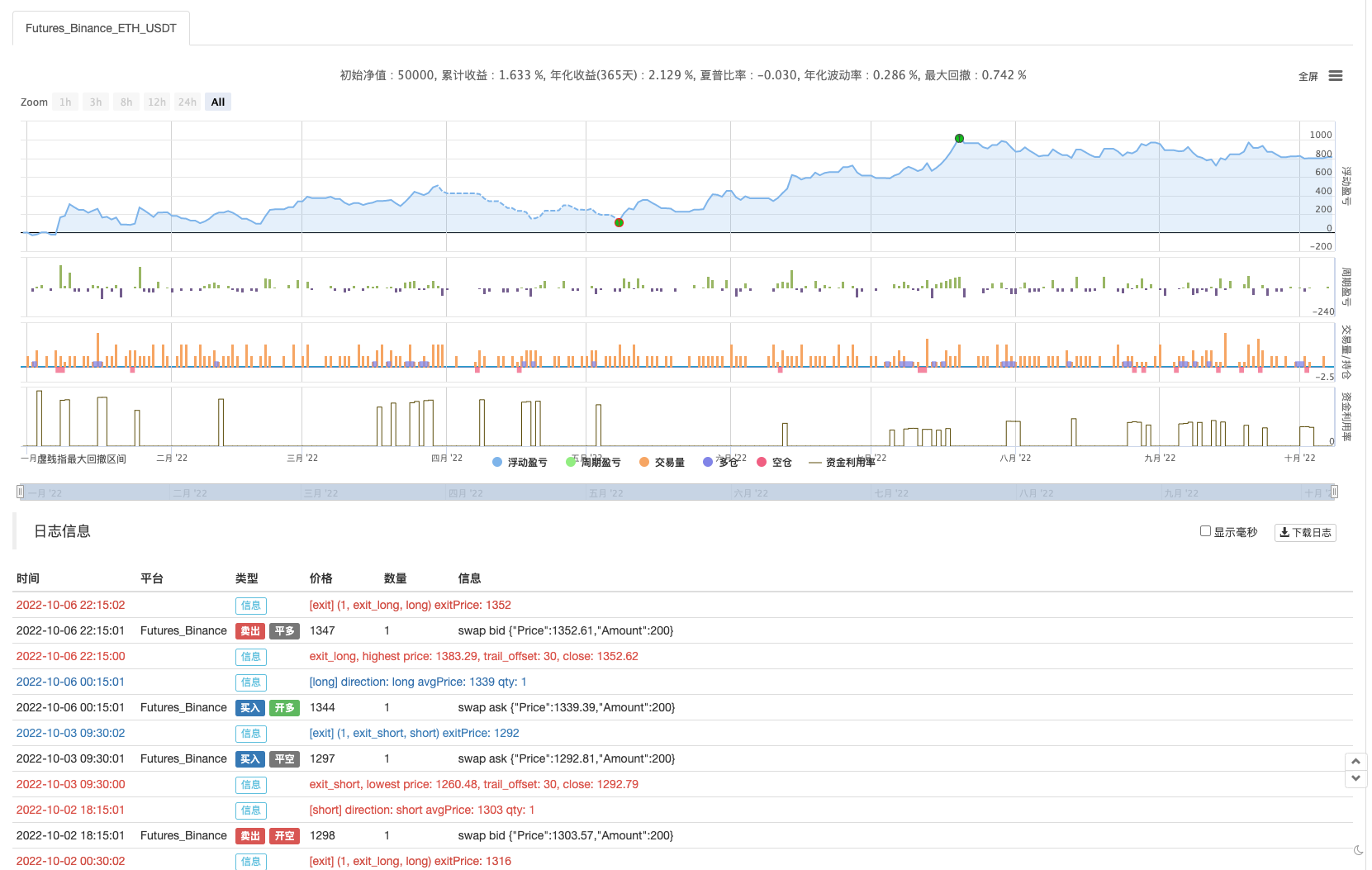The height and width of the screenshot is (870, 1372).
Task: Click the scroll-up chevron on right edge
Action: pos(1355,761)
